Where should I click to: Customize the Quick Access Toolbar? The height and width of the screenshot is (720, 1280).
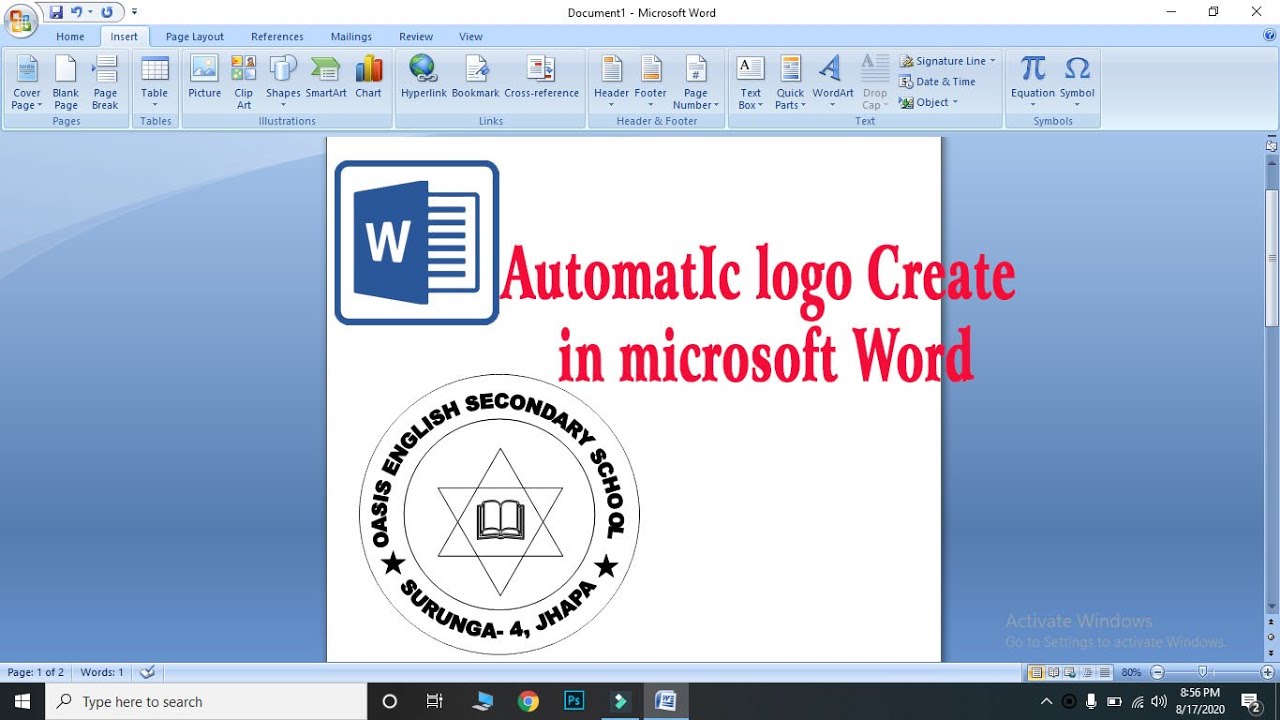[135, 12]
